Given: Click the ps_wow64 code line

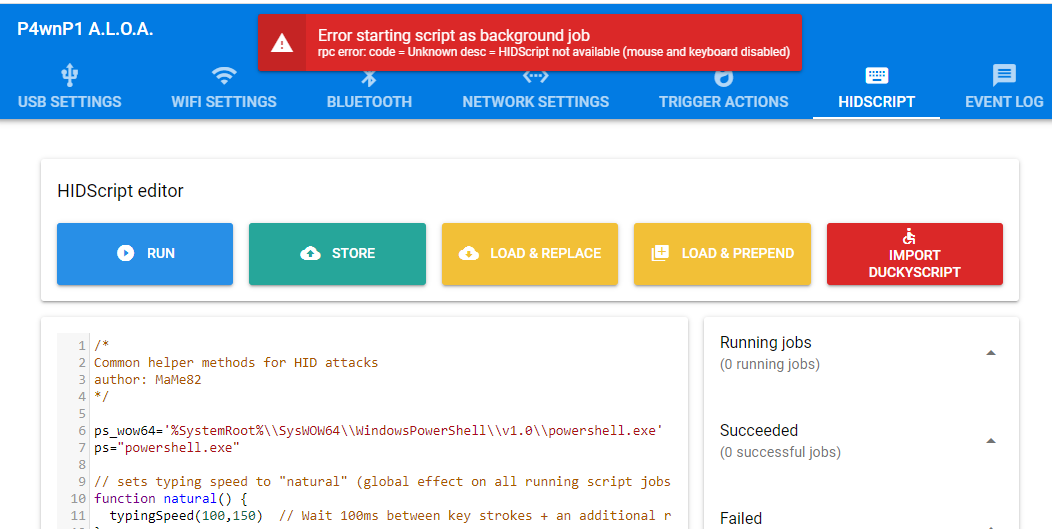Looking at the screenshot, I should click(378, 431).
